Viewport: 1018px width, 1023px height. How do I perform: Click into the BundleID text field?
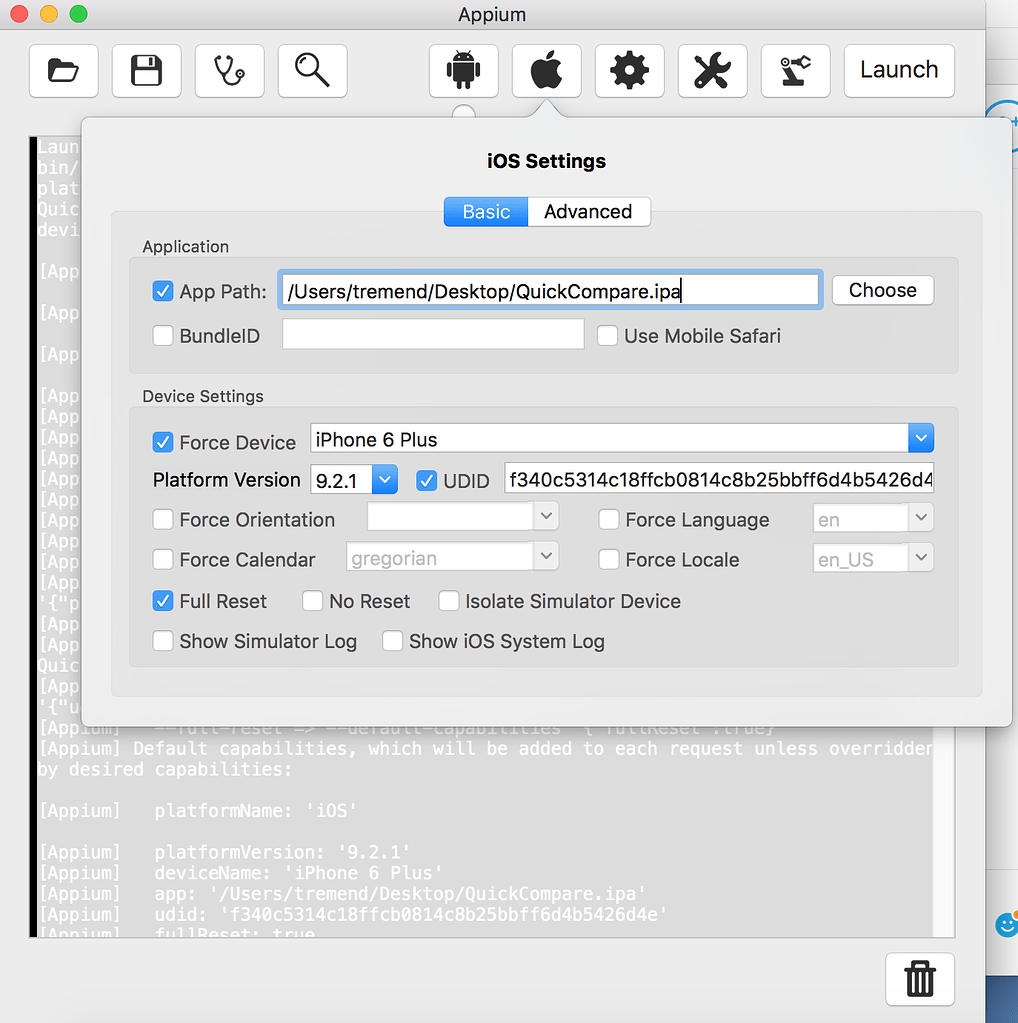click(x=433, y=335)
